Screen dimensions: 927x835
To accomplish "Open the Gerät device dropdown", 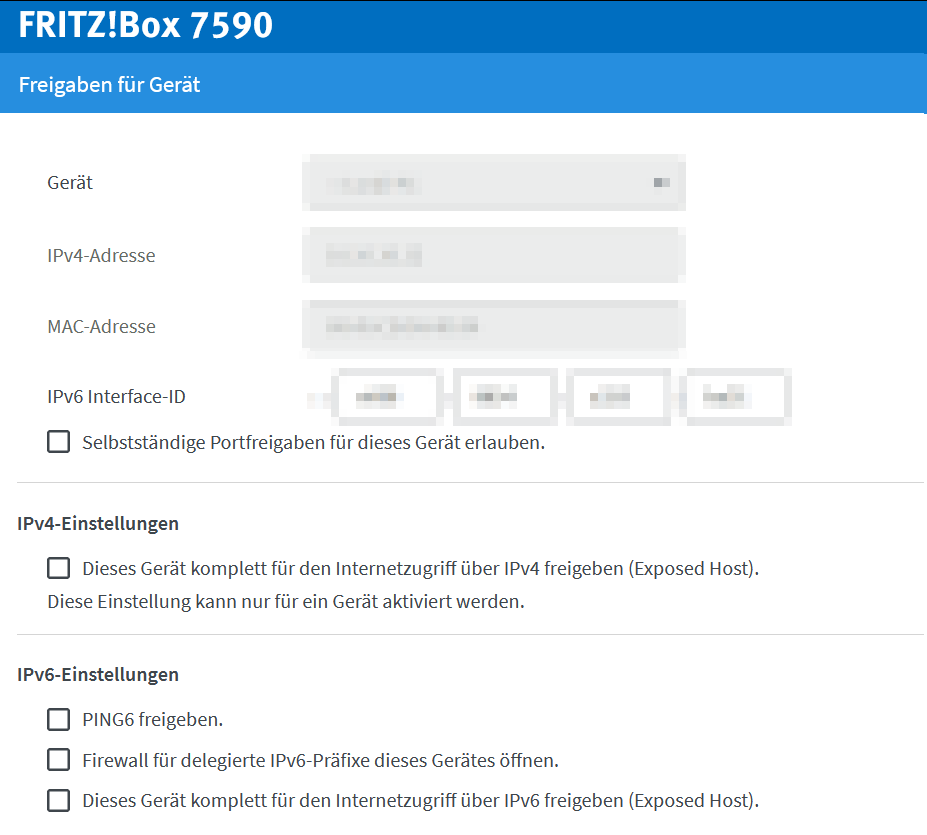I will (494, 183).
